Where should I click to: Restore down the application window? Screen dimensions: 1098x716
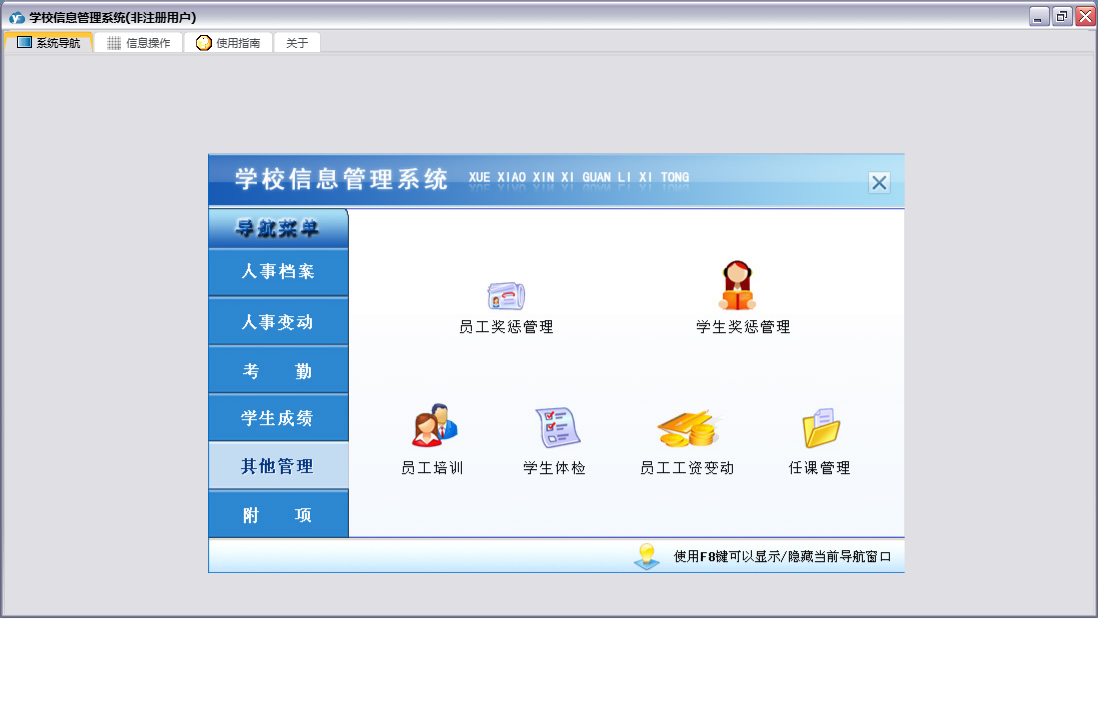(1062, 16)
